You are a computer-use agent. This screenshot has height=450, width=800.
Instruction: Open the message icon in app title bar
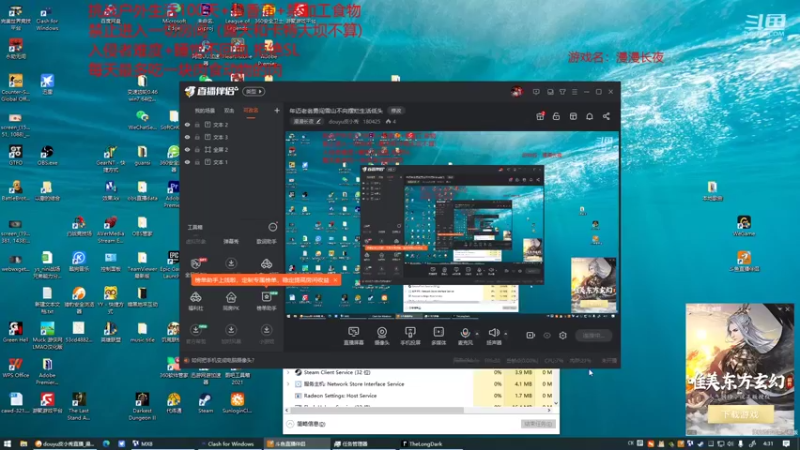[536, 92]
